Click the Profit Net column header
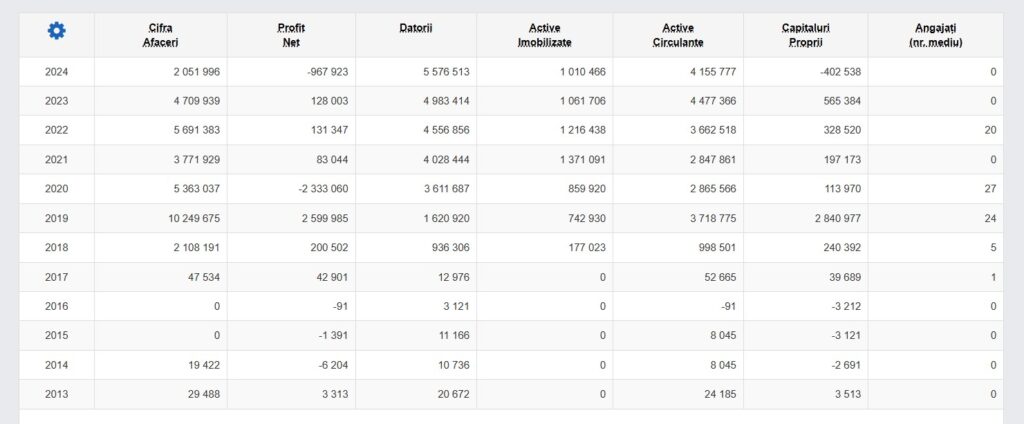Image resolution: width=1024 pixels, height=424 pixels. coord(291,35)
